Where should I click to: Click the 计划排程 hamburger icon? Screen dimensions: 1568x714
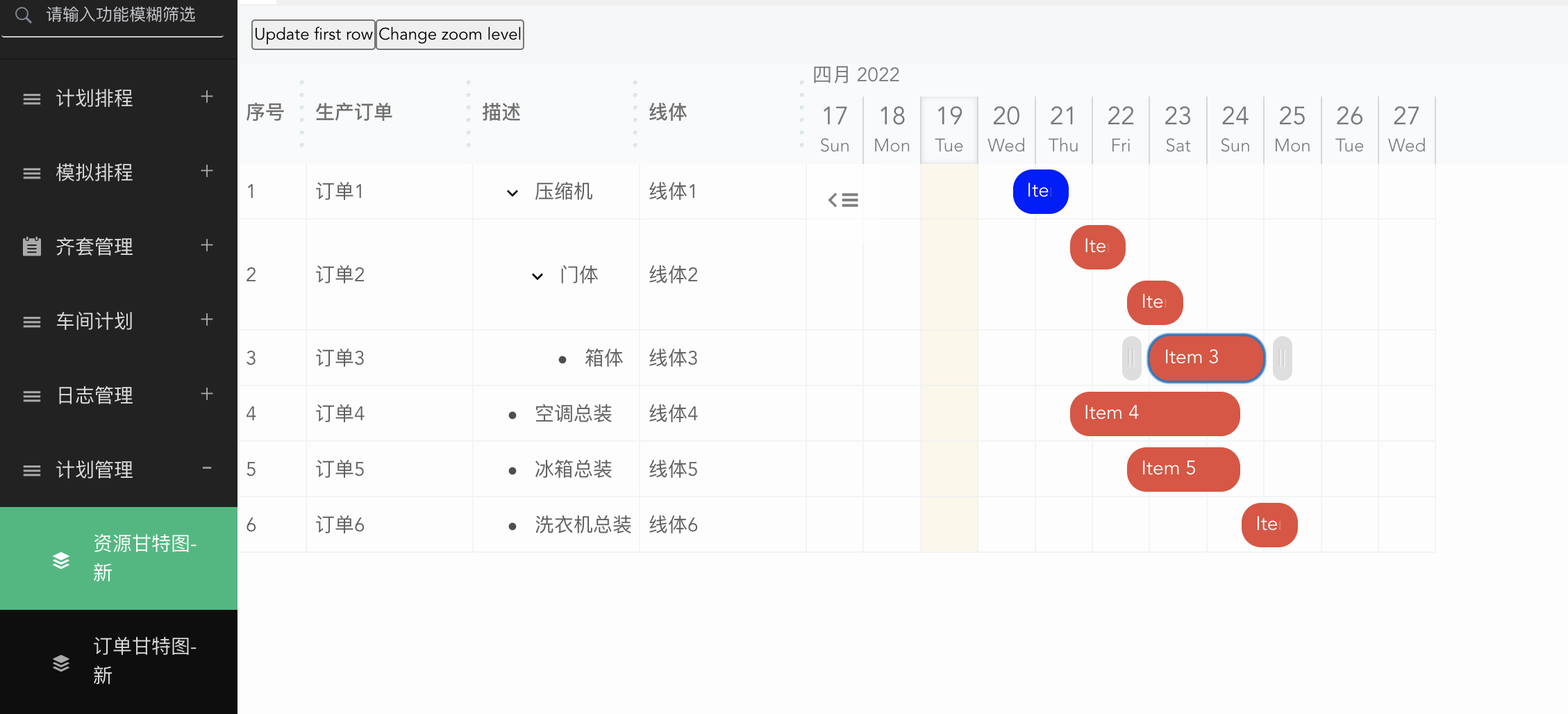(31, 99)
